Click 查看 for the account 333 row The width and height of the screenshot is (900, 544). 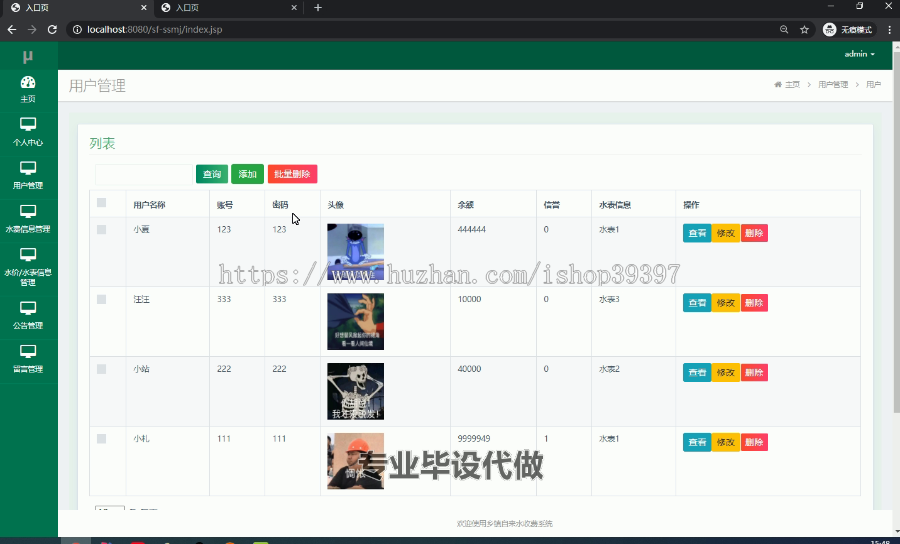pyautogui.click(x=697, y=303)
